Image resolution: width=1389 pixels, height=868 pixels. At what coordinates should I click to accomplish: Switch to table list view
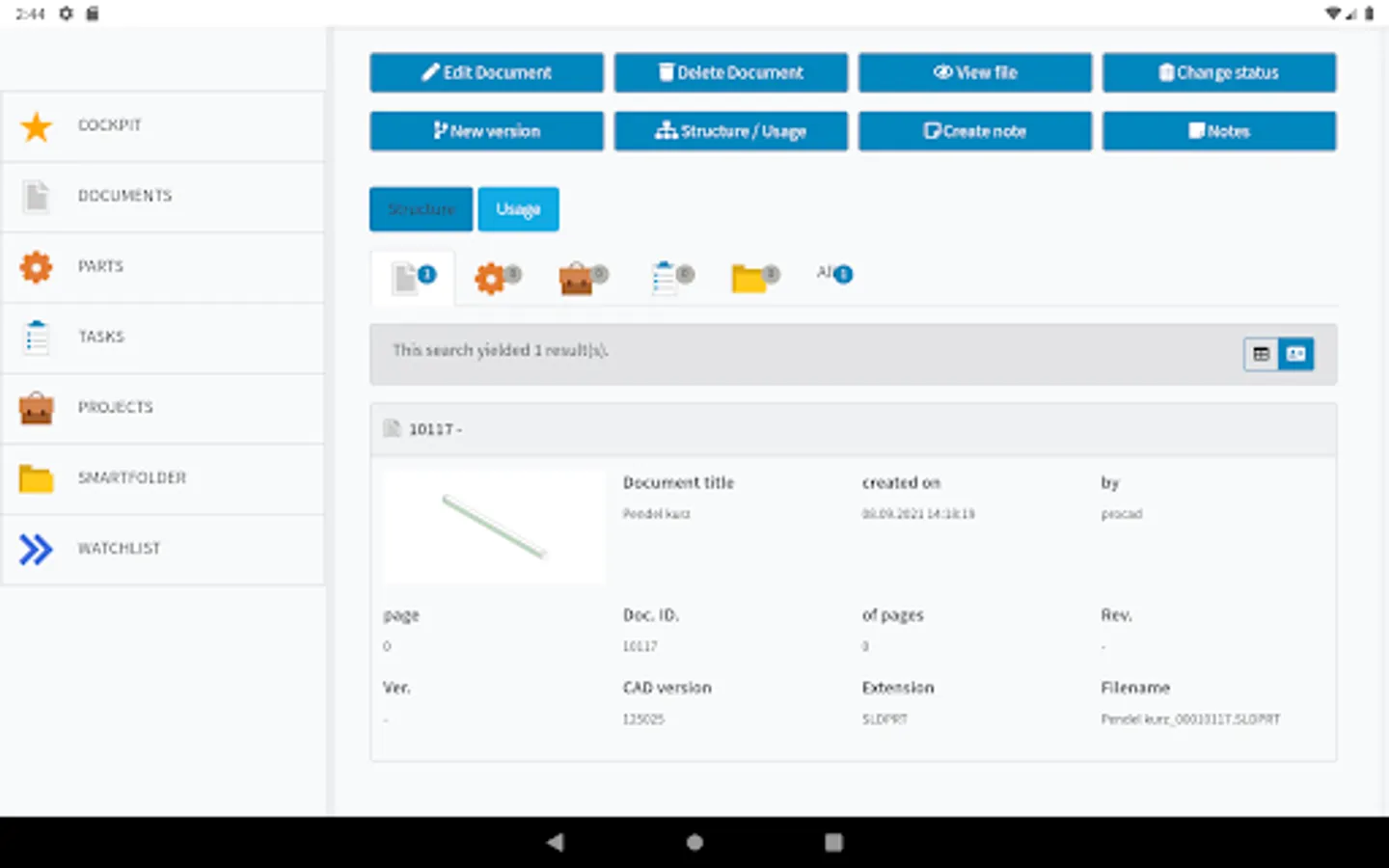click(1261, 354)
